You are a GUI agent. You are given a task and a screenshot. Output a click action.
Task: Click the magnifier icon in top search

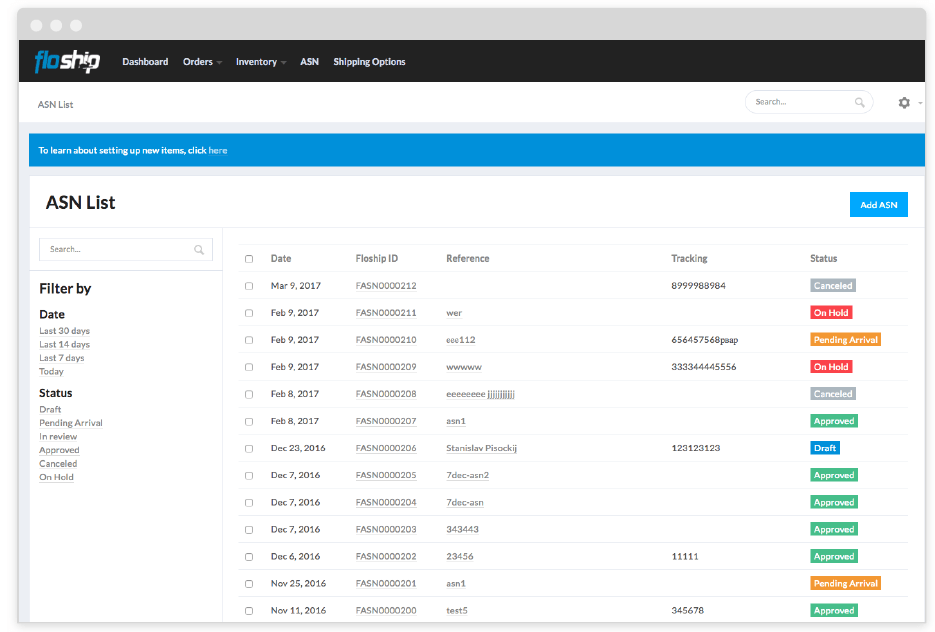[860, 102]
